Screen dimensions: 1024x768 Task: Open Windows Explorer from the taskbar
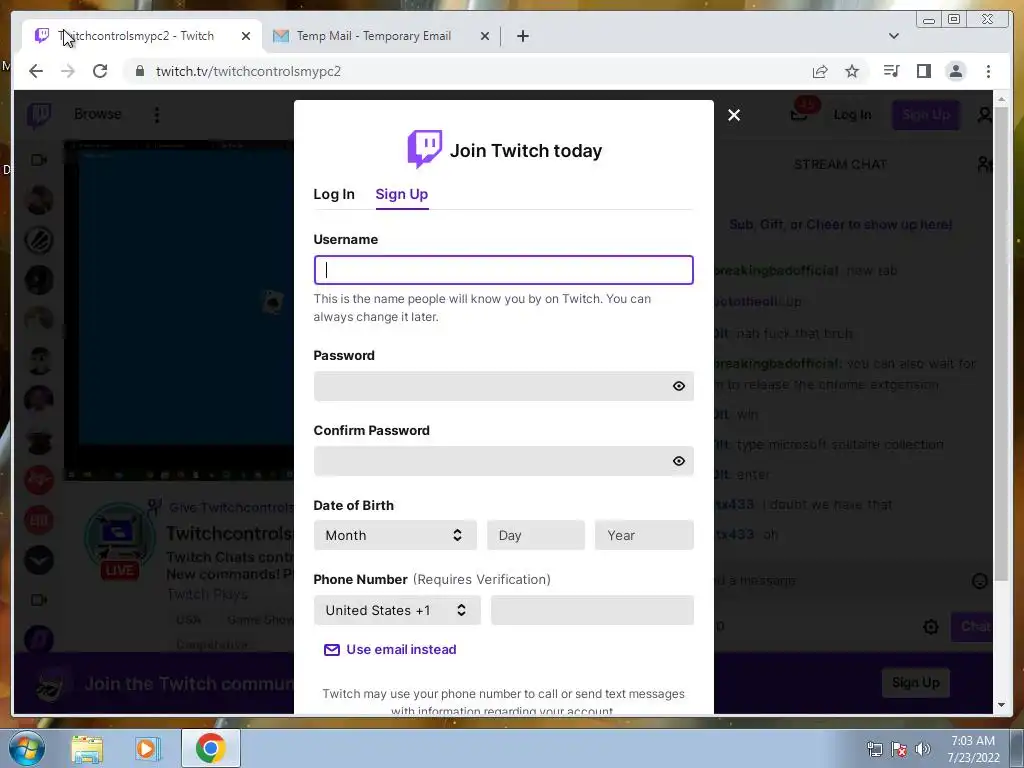click(x=87, y=749)
